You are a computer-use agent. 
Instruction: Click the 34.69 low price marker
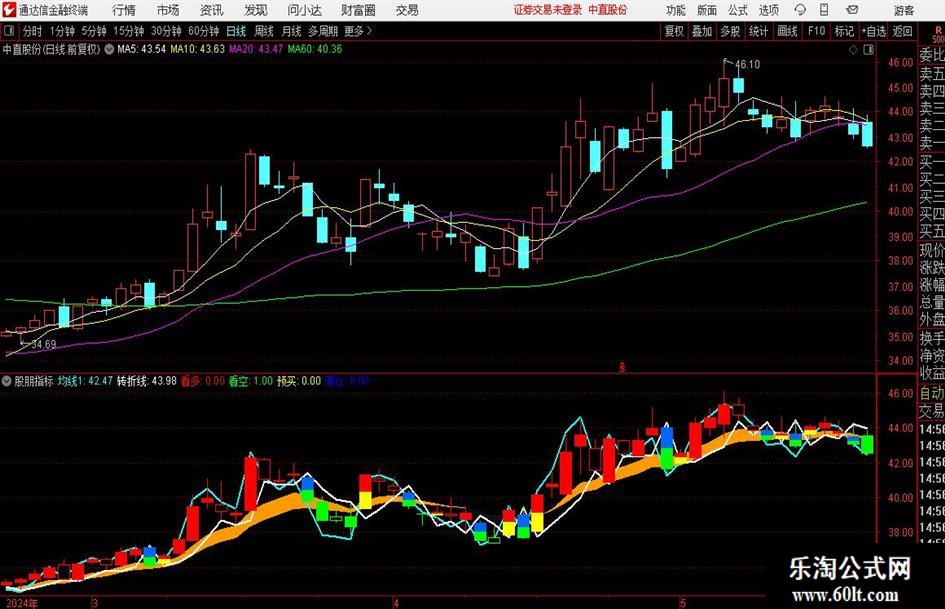tap(43, 344)
